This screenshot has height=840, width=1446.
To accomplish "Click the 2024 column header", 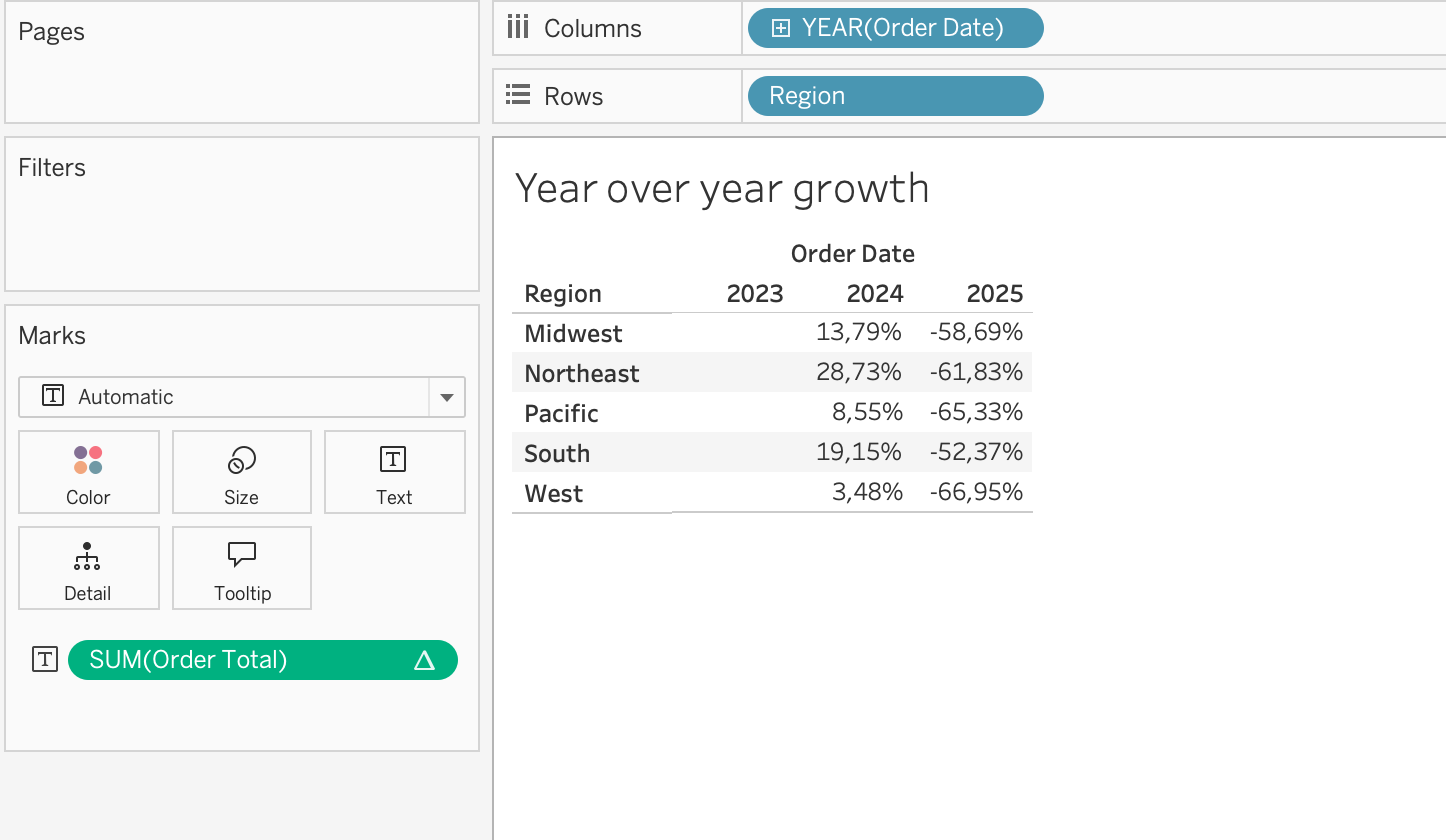I will click(874, 294).
